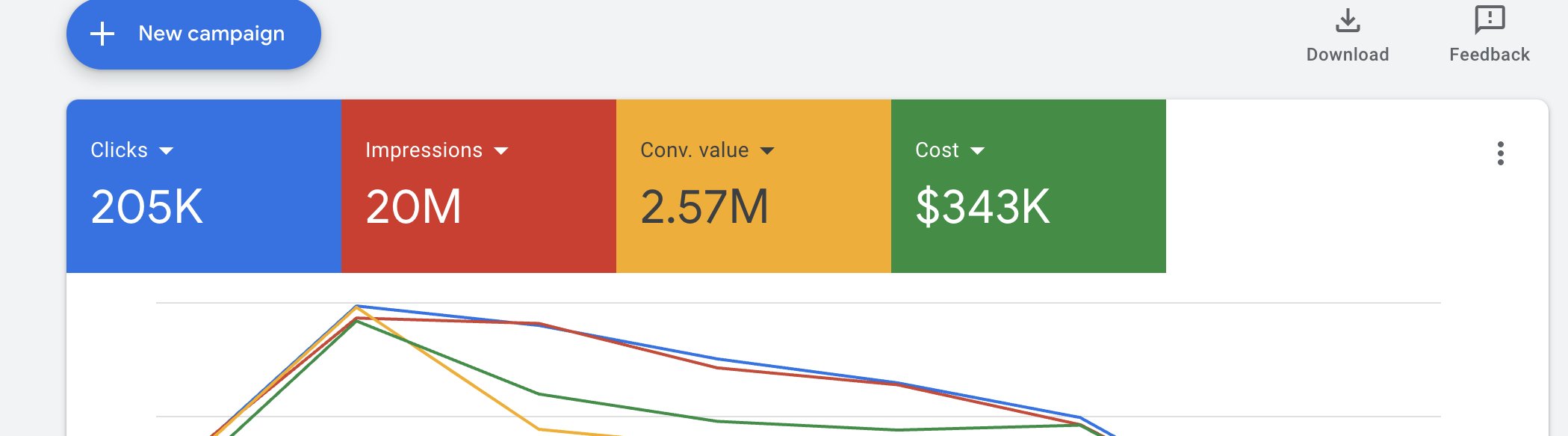The width and height of the screenshot is (1568, 436).
Task: Click the Conv. value label text
Action: [x=694, y=150]
